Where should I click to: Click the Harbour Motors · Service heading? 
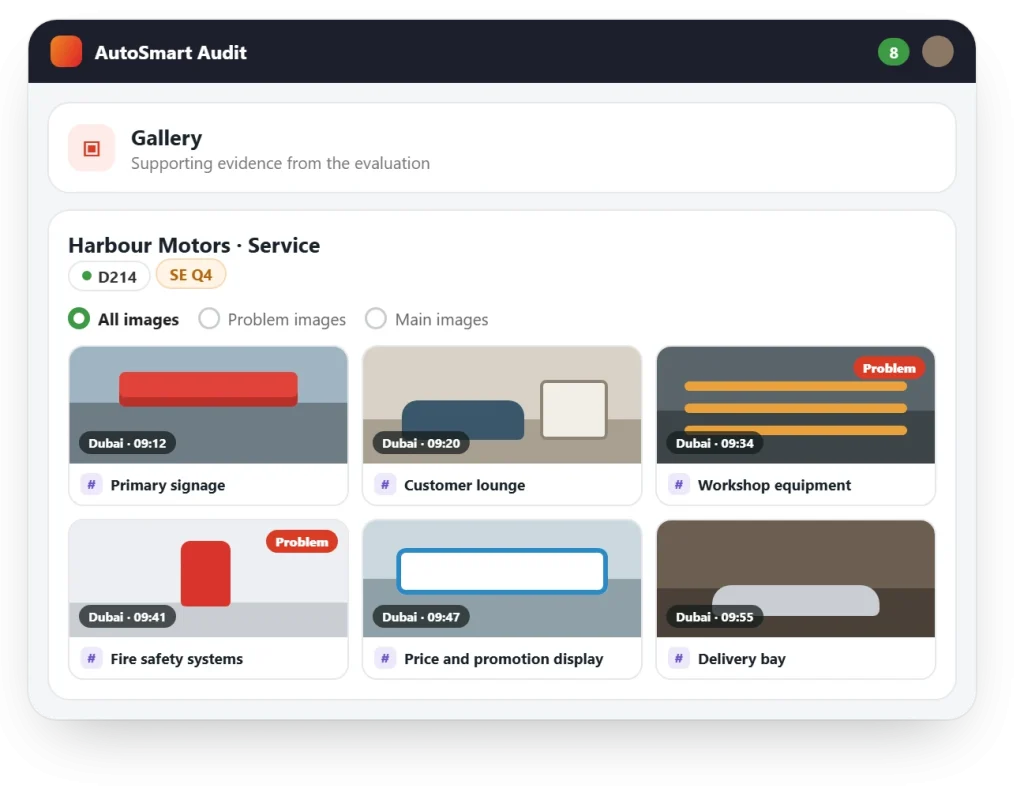194,245
